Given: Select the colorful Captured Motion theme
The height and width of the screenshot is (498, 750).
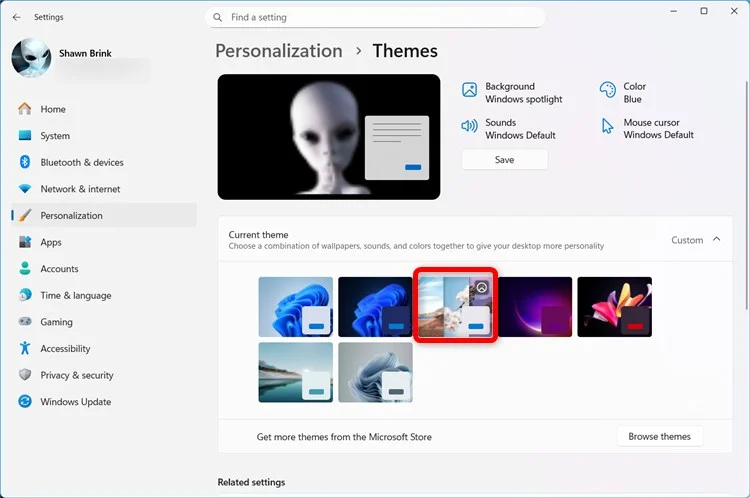Looking at the screenshot, I should [615, 307].
